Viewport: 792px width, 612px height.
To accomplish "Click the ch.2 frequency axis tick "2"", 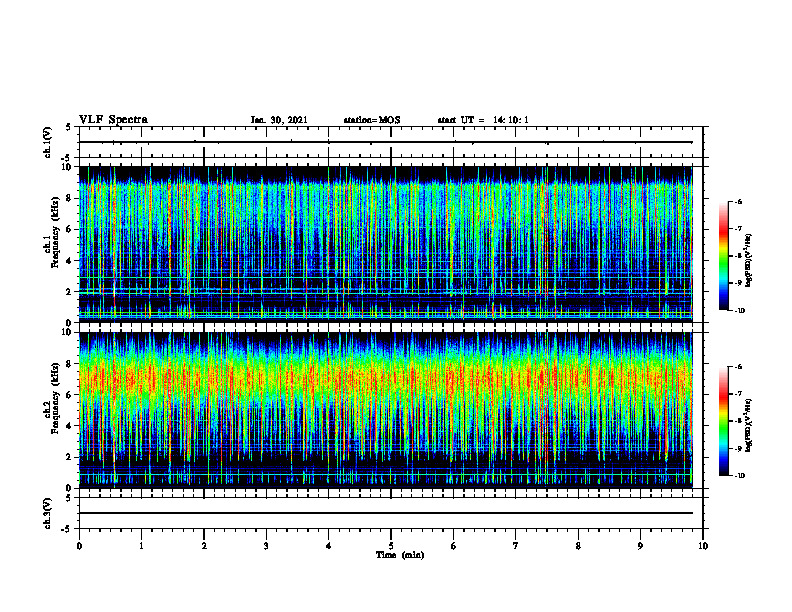I will [x=70, y=457].
